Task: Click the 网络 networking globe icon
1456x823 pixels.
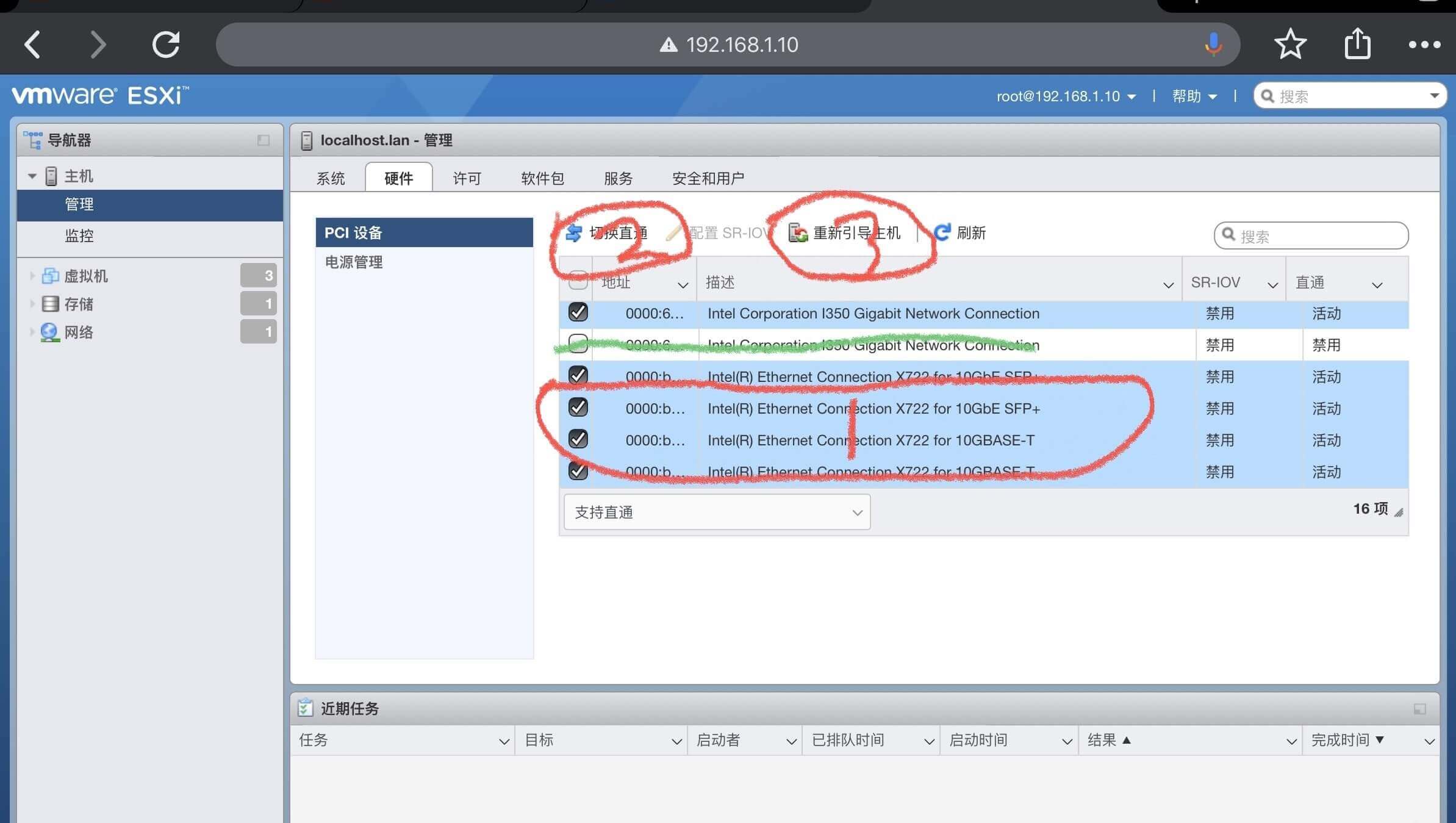Action: pos(50,332)
